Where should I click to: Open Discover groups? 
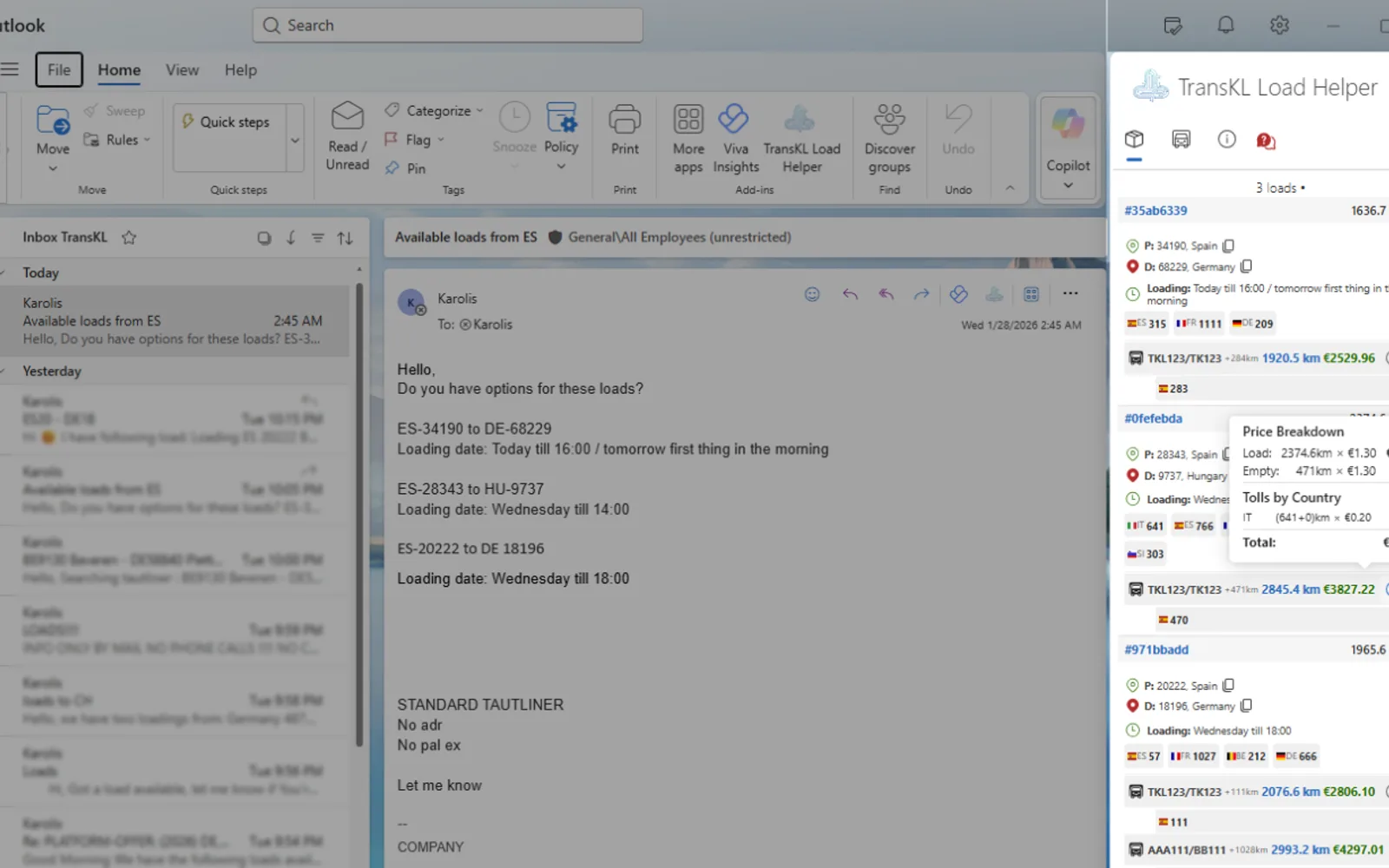click(890, 139)
